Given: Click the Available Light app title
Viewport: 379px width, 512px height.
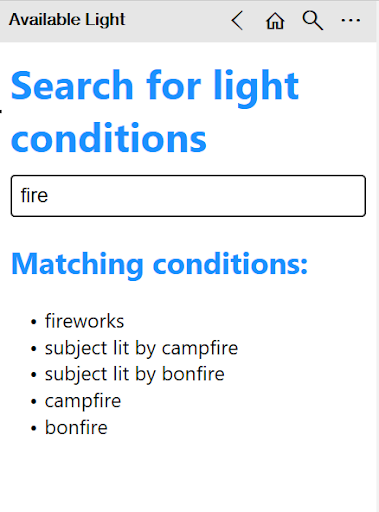Looking at the screenshot, I should (67, 19).
